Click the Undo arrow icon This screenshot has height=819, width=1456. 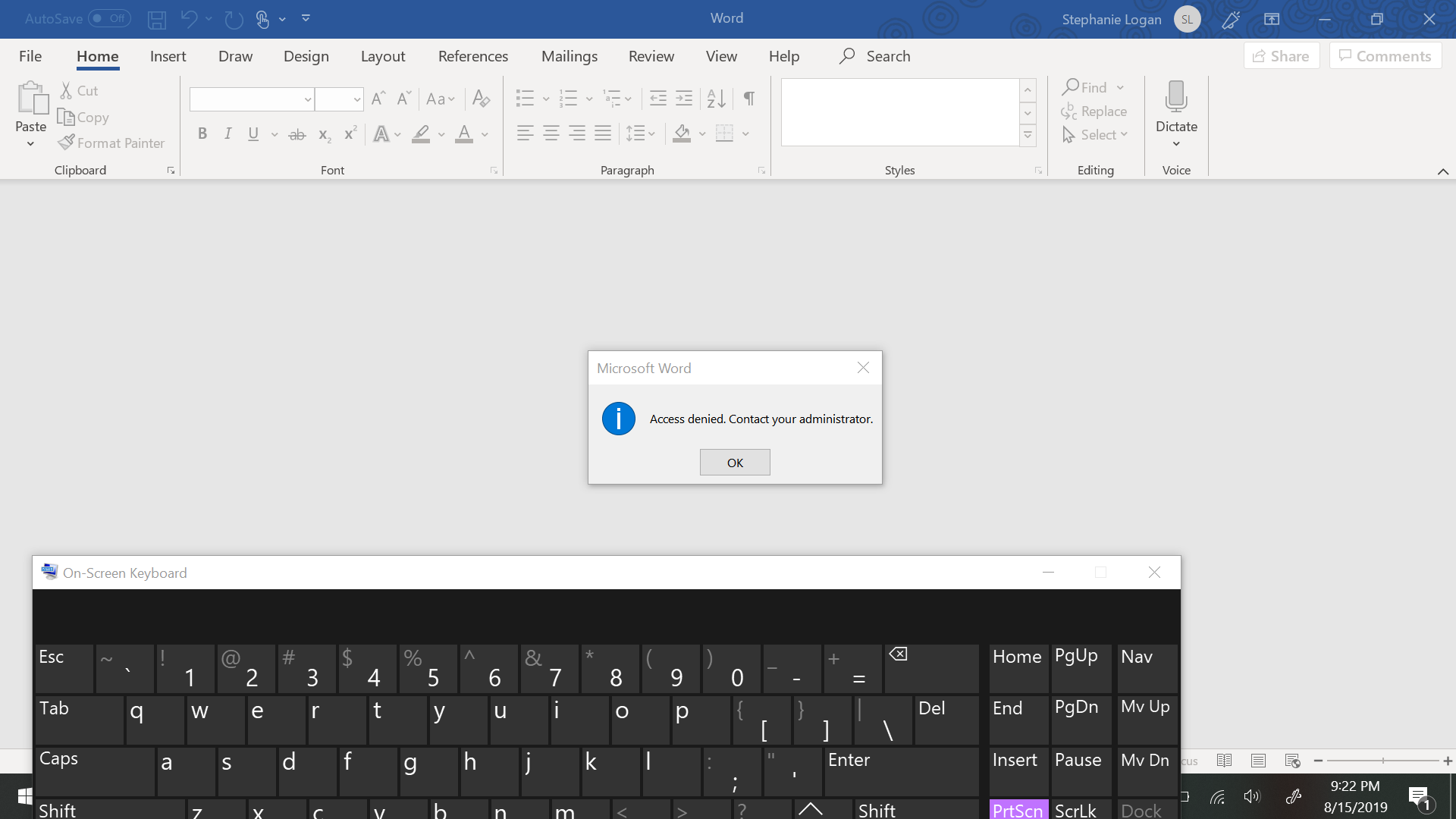click(x=189, y=19)
